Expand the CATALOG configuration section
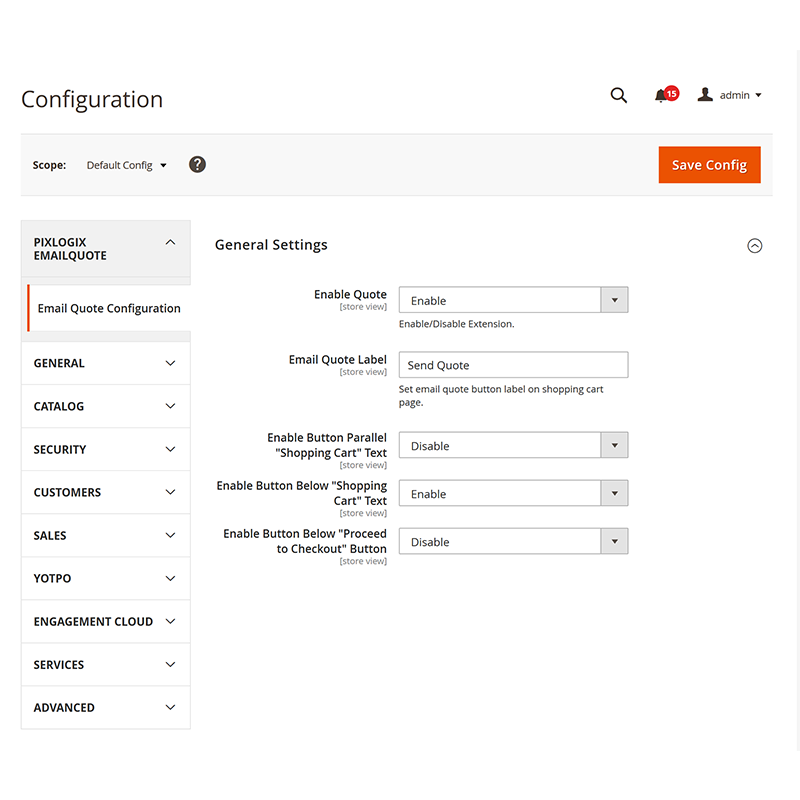This screenshot has height=800, width=800. point(105,406)
